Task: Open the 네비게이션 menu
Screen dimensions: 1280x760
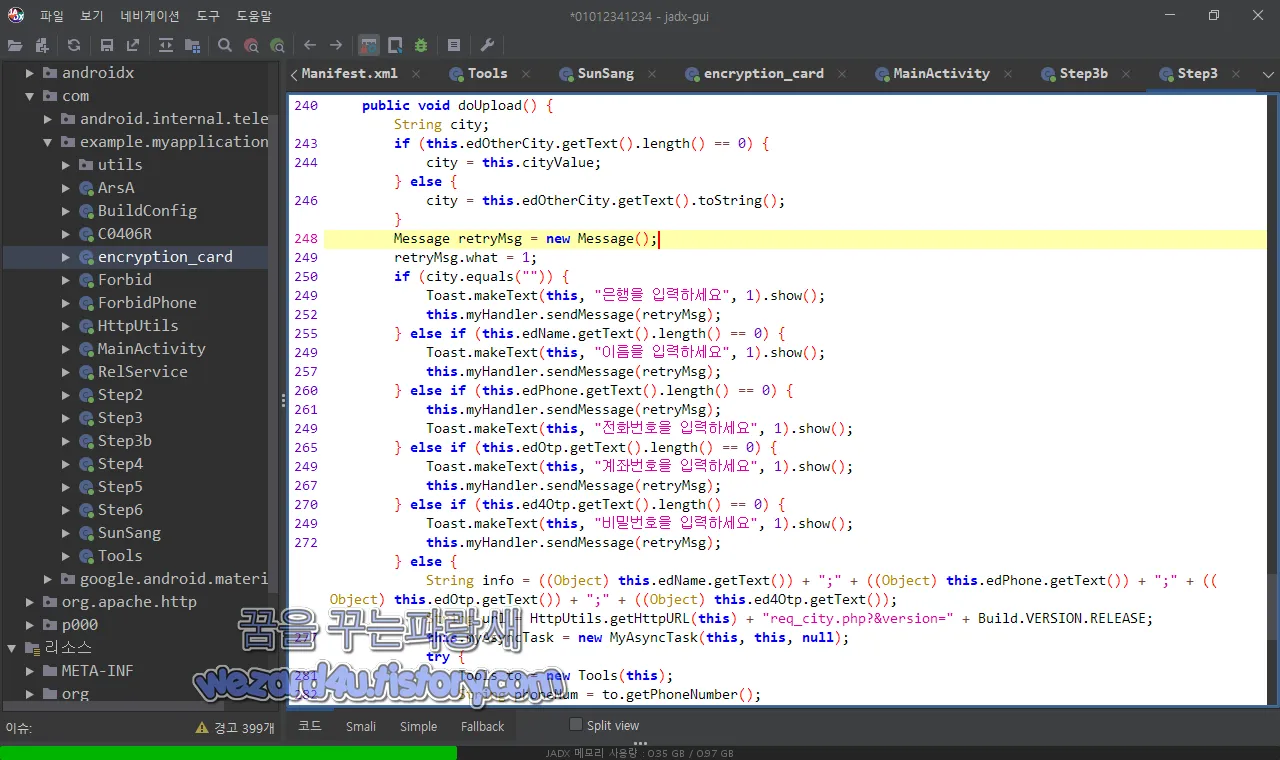Action: pos(150,16)
